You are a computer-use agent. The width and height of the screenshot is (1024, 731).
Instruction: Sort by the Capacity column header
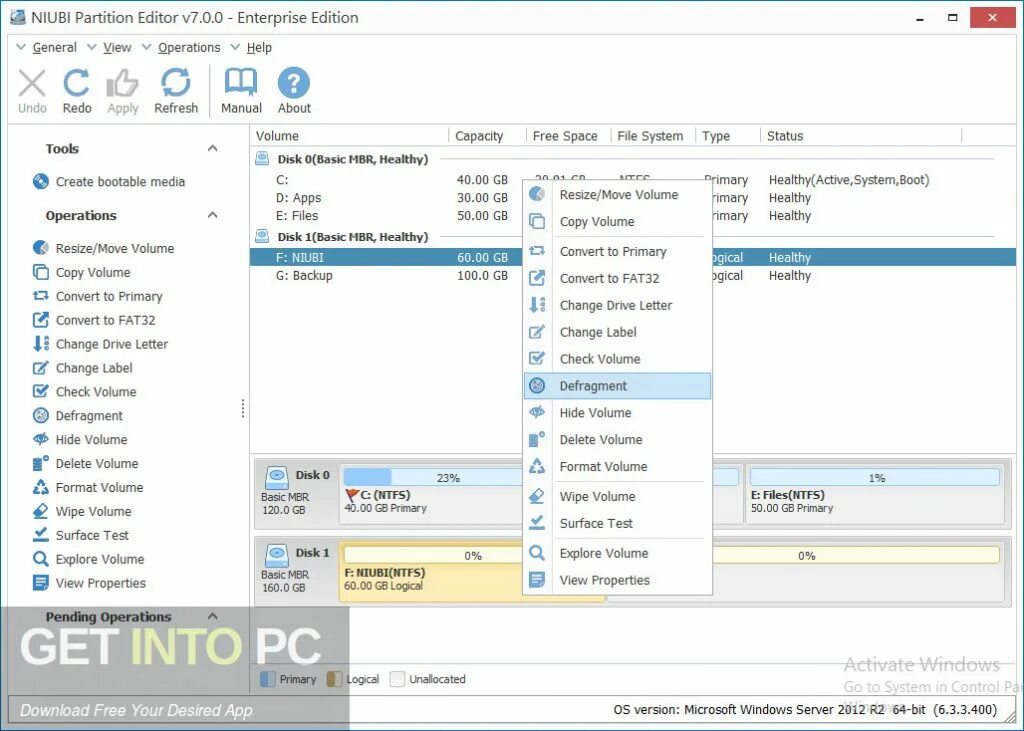click(479, 136)
